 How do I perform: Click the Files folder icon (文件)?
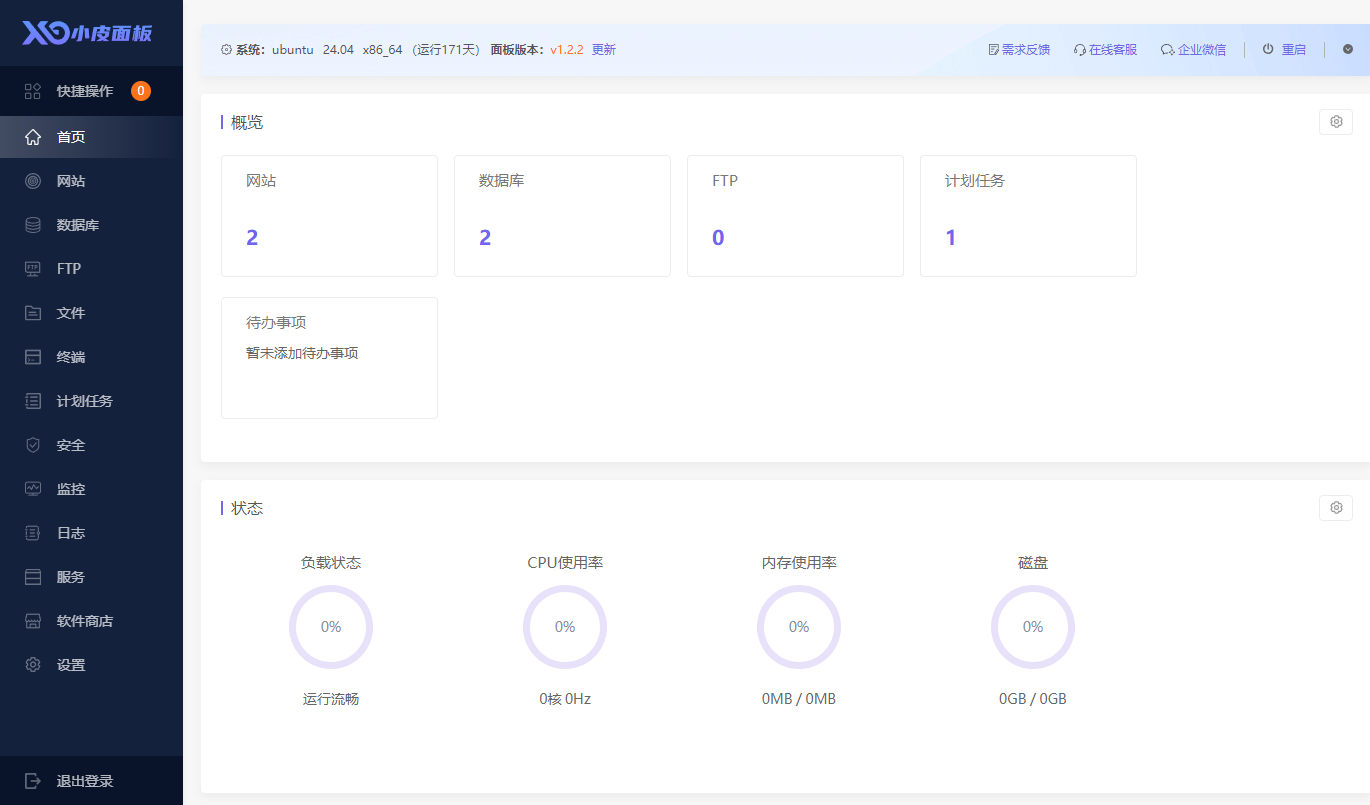pyautogui.click(x=33, y=313)
